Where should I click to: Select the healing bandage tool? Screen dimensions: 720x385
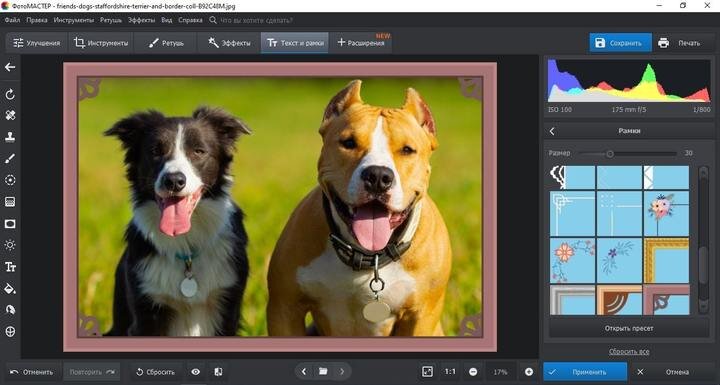(x=10, y=115)
